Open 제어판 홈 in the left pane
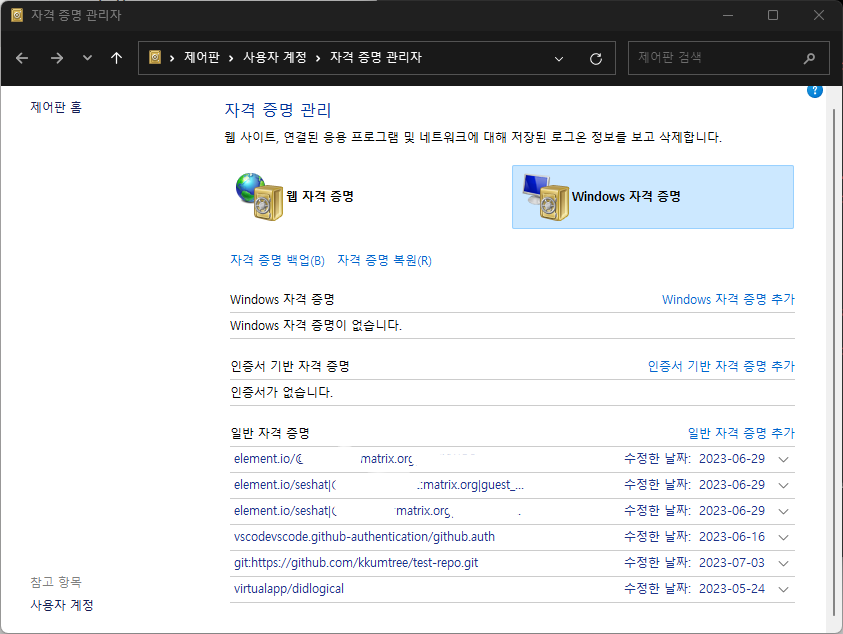 [56, 107]
